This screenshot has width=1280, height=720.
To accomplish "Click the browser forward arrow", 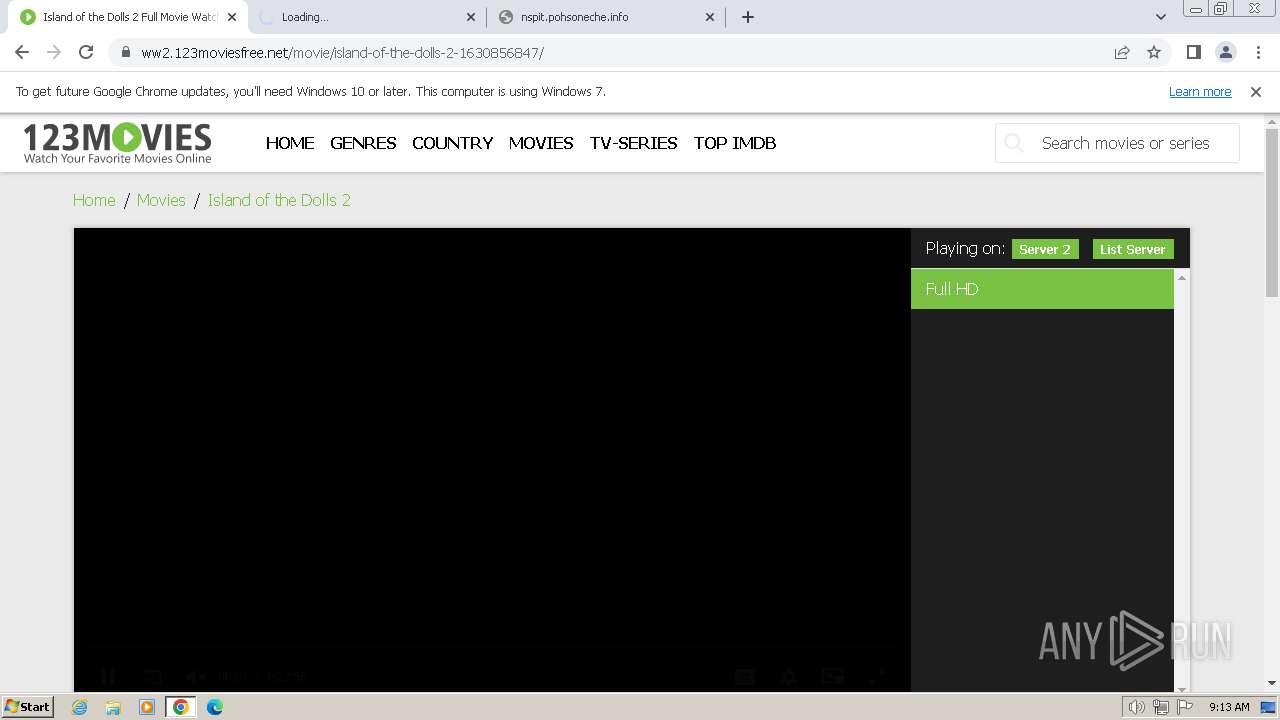I will [x=54, y=52].
